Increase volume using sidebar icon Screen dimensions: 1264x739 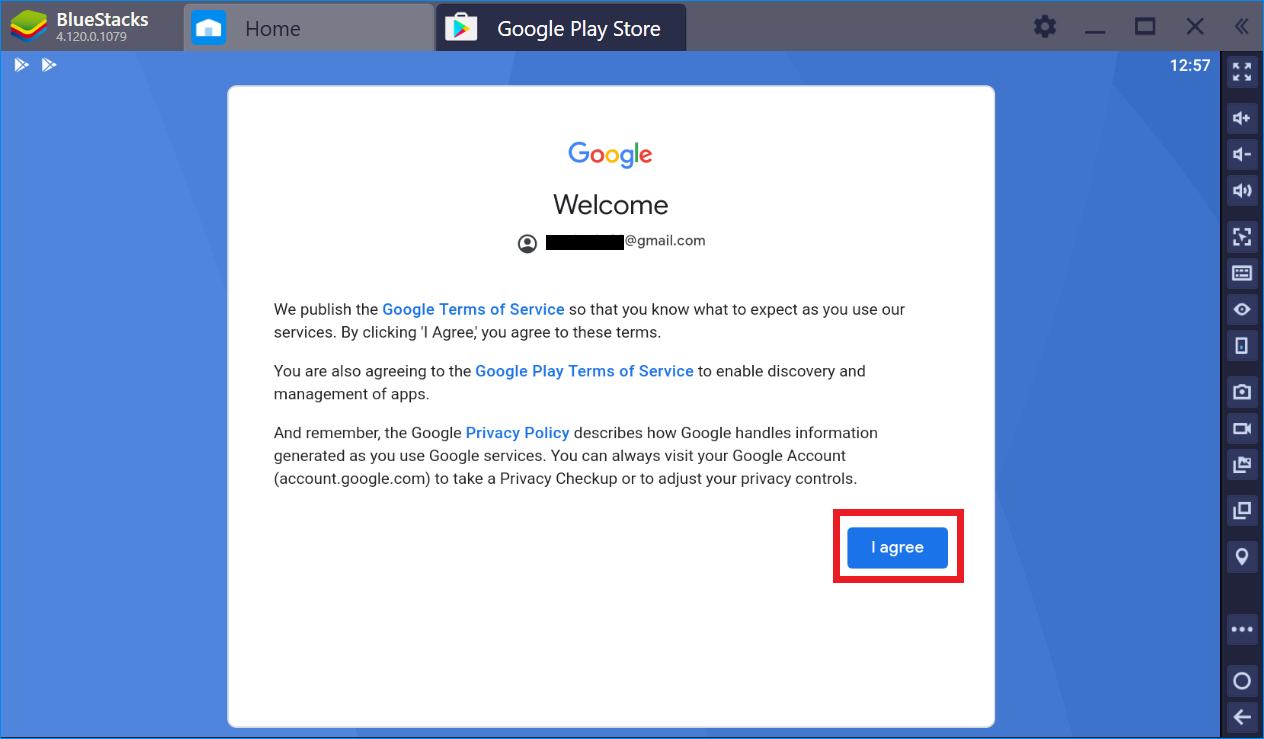[x=1242, y=118]
